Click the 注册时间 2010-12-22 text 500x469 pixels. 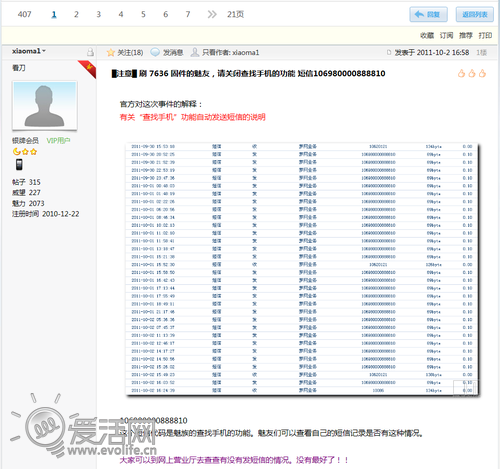[46, 214]
